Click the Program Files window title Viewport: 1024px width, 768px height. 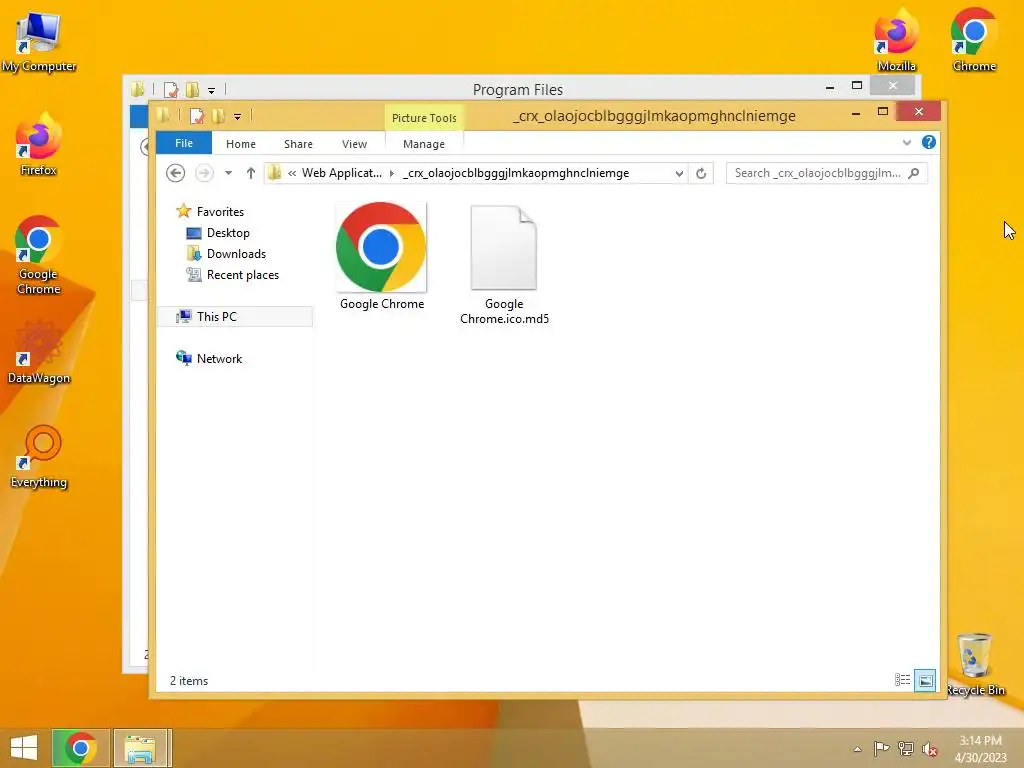518,89
